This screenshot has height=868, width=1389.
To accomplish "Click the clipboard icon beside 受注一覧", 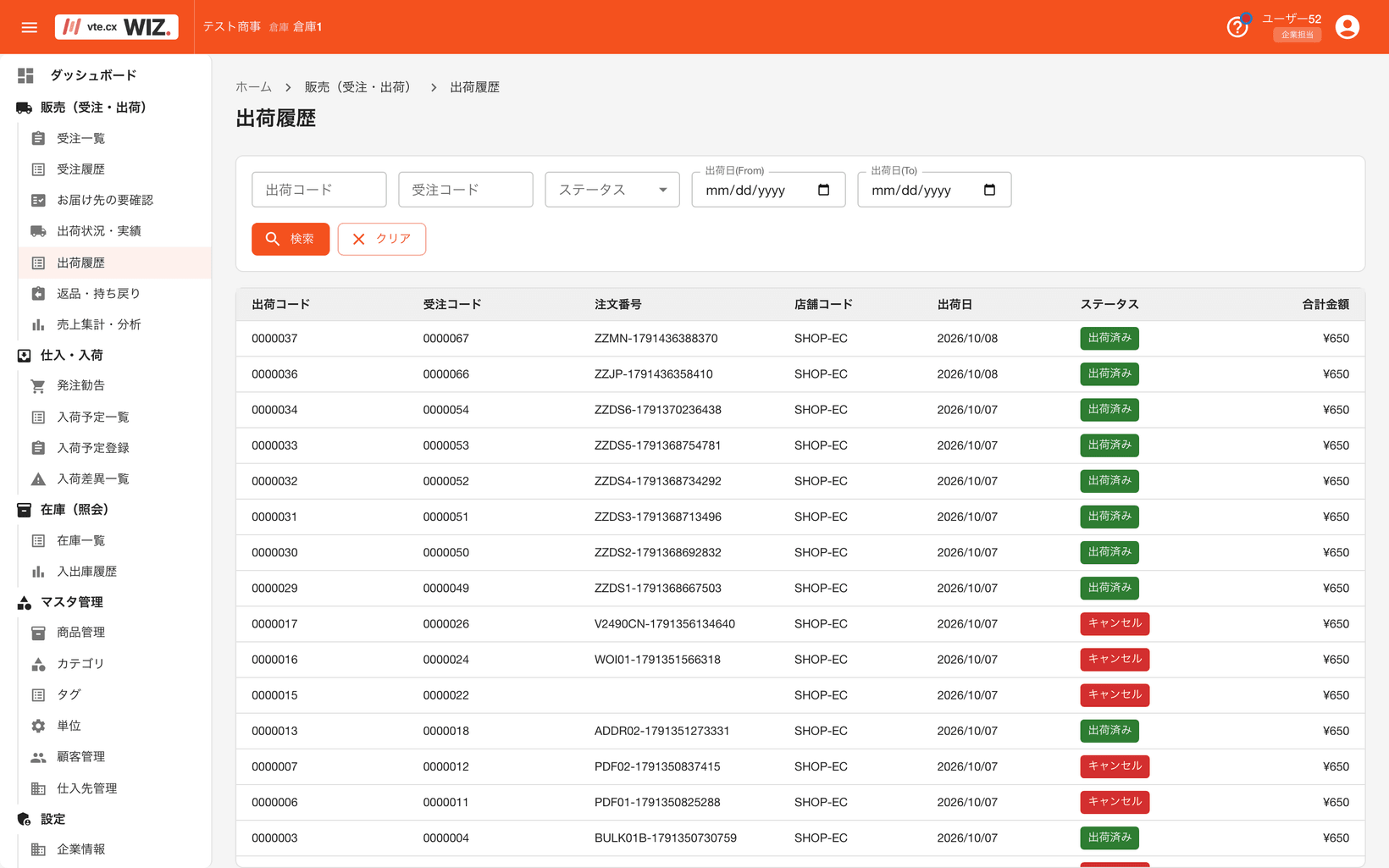I will pyautogui.click(x=38, y=138).
